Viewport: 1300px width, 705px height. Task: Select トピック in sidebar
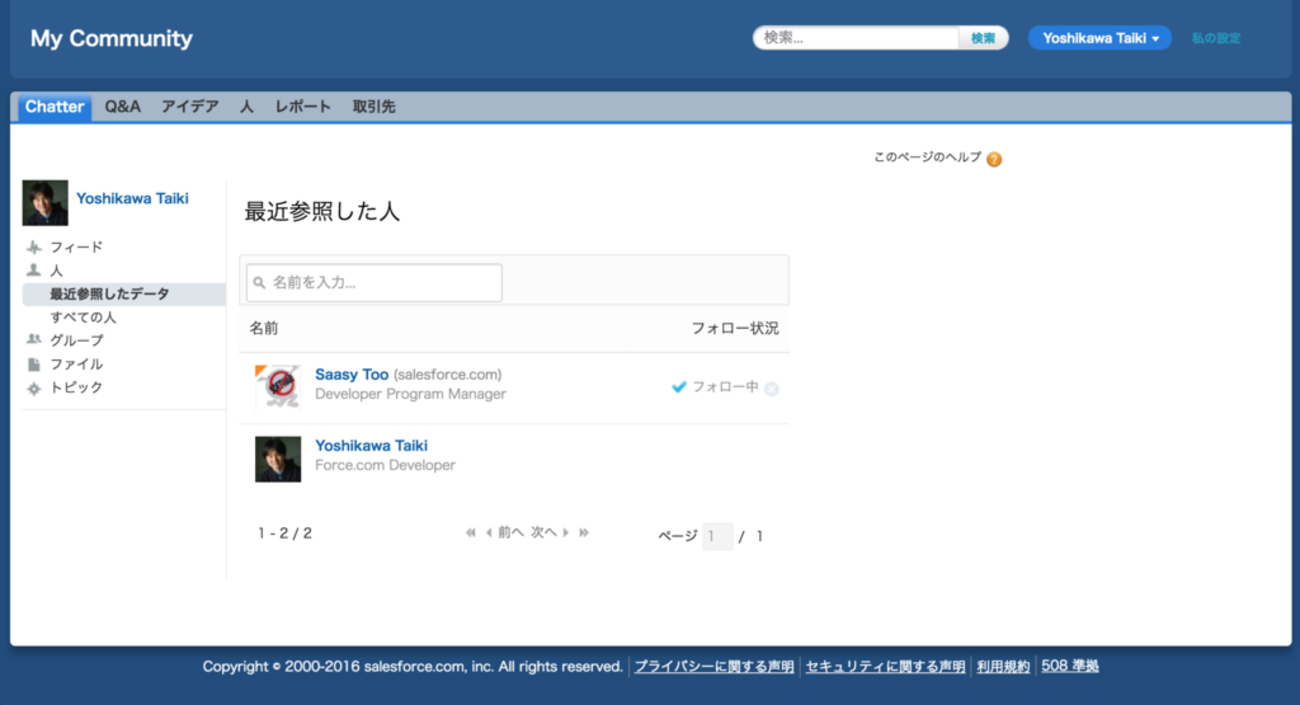pyautogui.click(x=77, y=387)
